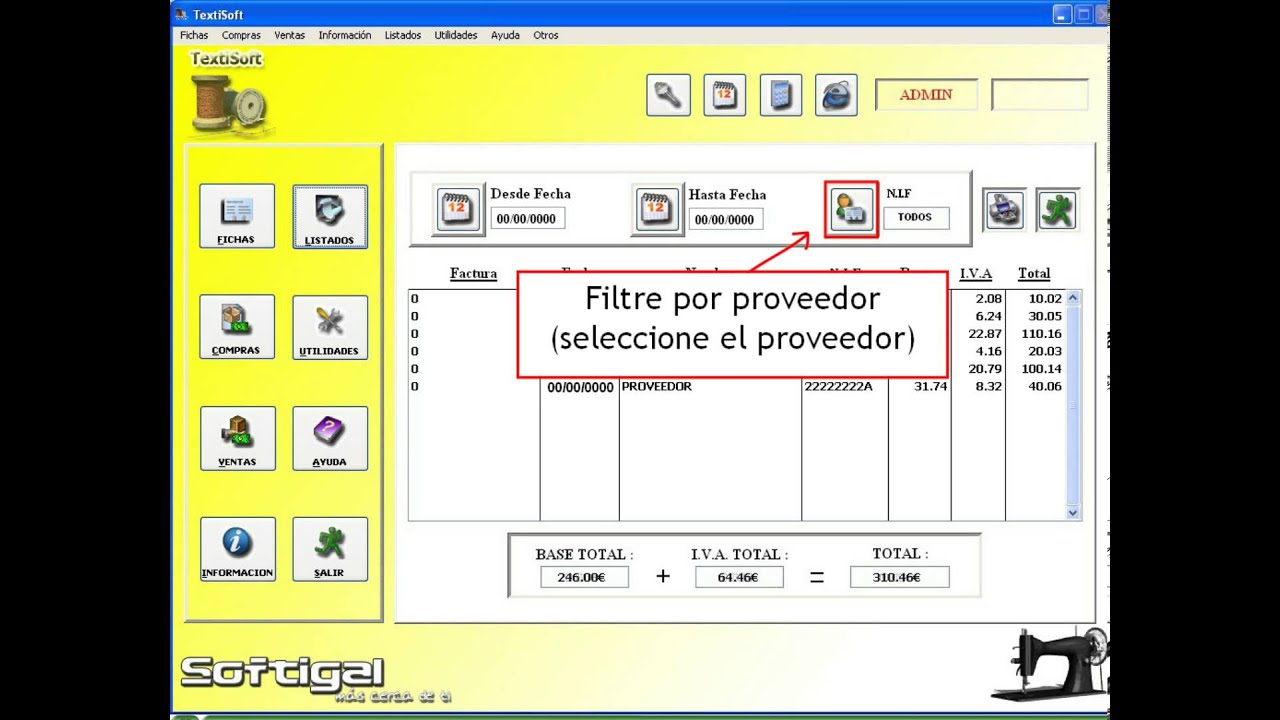Click the key icon in top toolbar
This screenshot has width=1280, height=720.
tap(668, 95)
